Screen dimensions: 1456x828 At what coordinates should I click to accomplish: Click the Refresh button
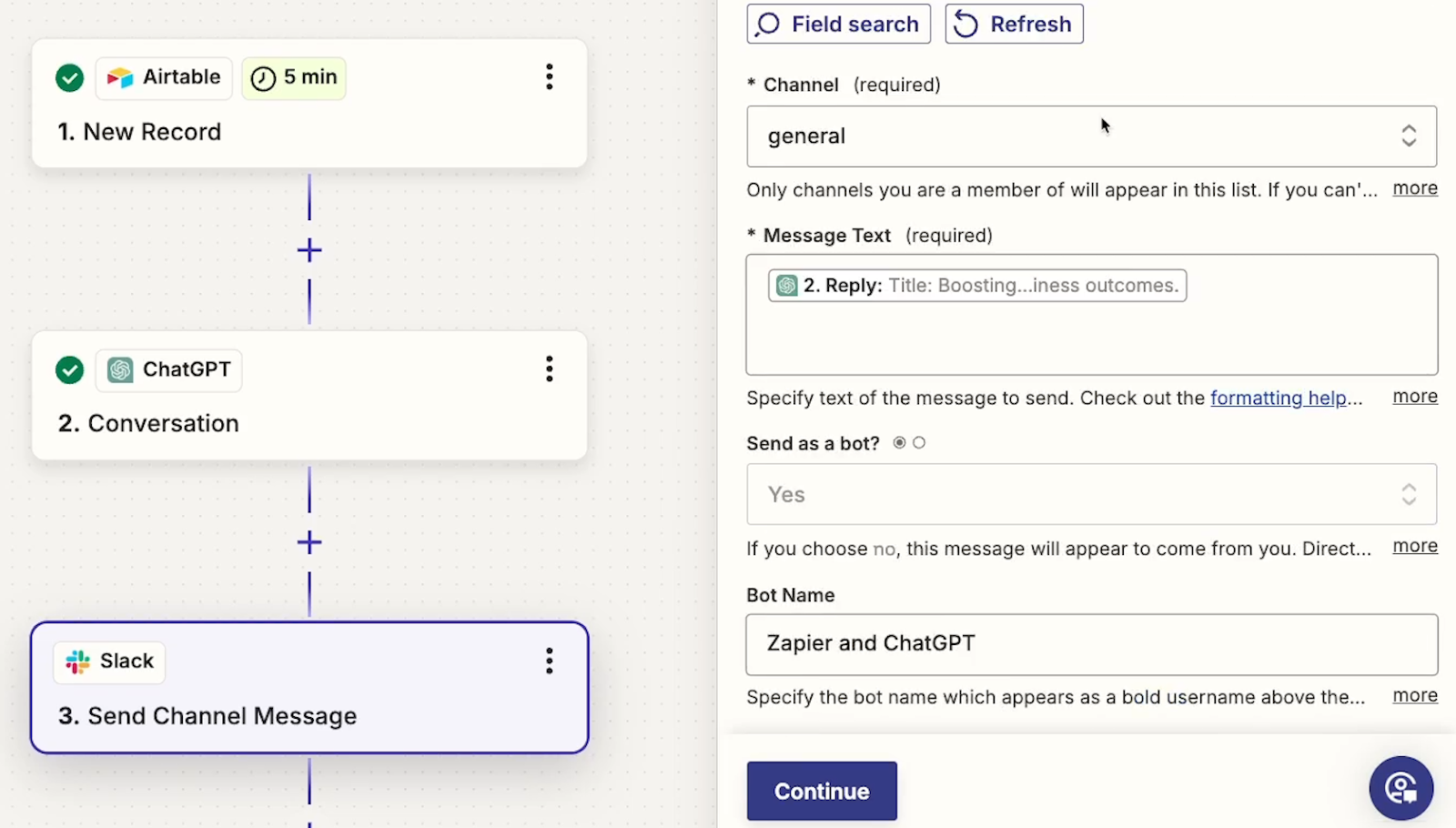pyautogui.click(x=1015, y=24)
